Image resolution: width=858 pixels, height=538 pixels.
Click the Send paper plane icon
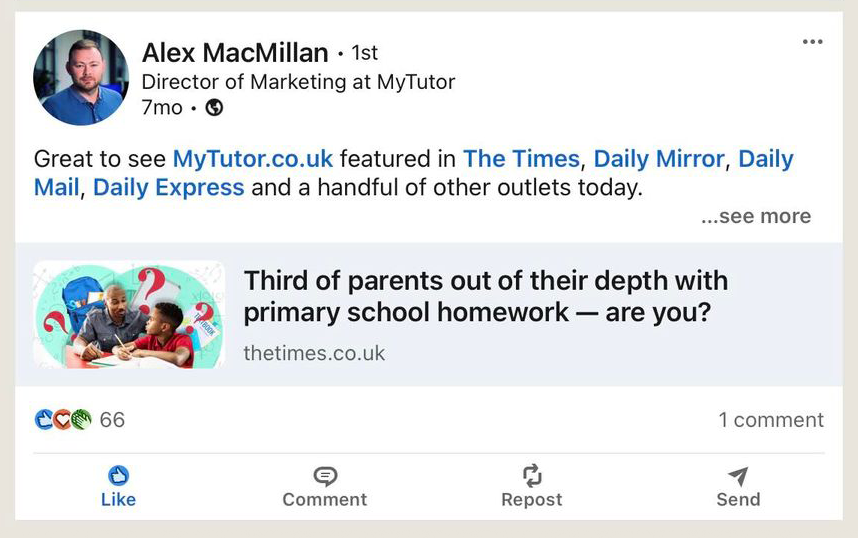coord(738,476)
